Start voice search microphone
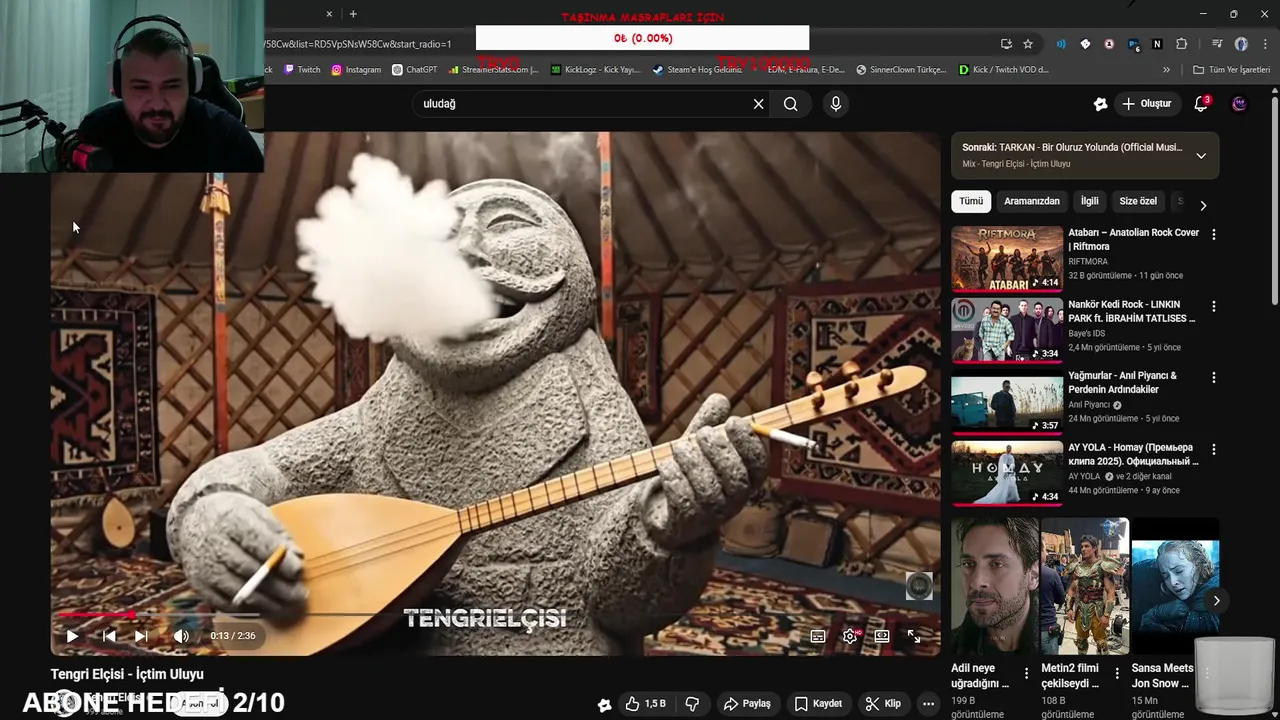 [836, 104]
